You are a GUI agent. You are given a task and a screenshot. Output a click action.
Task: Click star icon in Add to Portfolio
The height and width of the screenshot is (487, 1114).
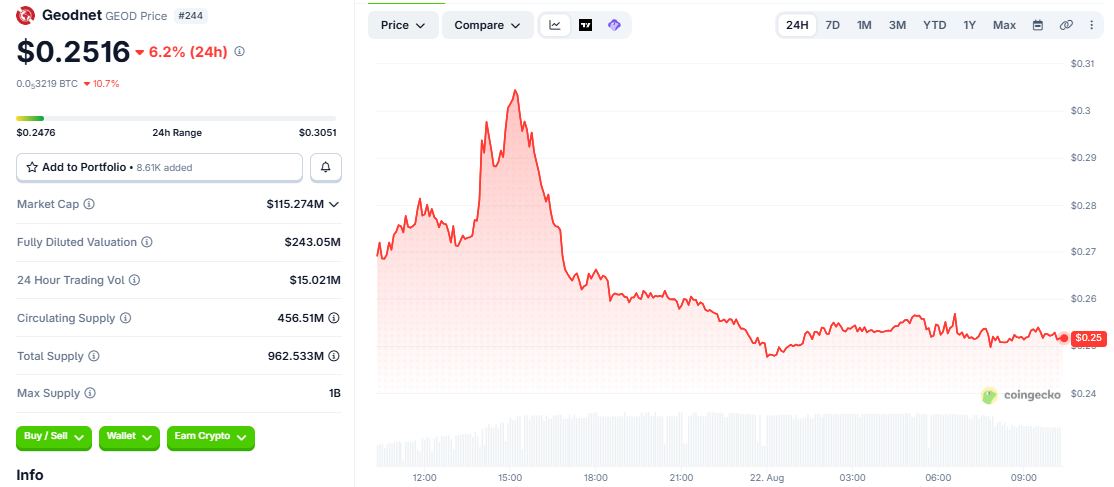coord(32,168)
